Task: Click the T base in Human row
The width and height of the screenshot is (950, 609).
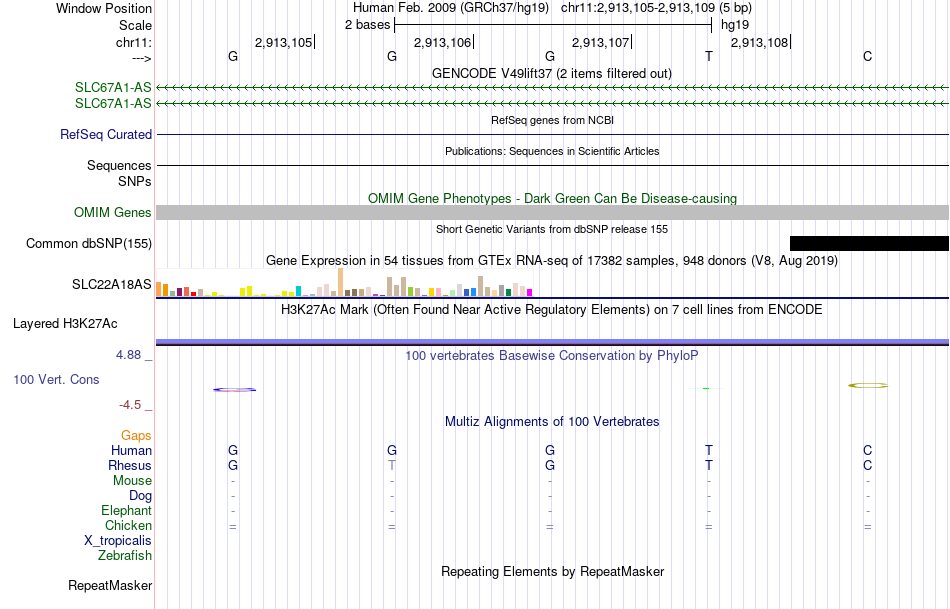Action: click(709, 450)
